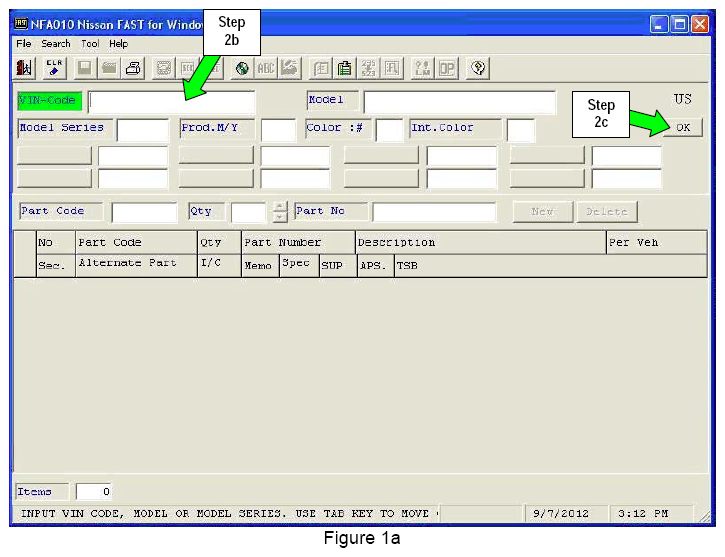
Task: Open the File menu
Action: [x=24, y=44]
